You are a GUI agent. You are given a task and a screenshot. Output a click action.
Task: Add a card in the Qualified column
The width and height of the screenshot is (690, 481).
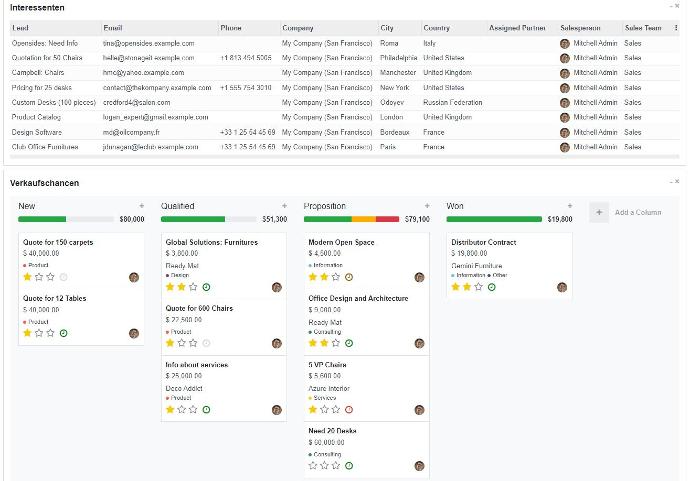click(x=284, y=206)
